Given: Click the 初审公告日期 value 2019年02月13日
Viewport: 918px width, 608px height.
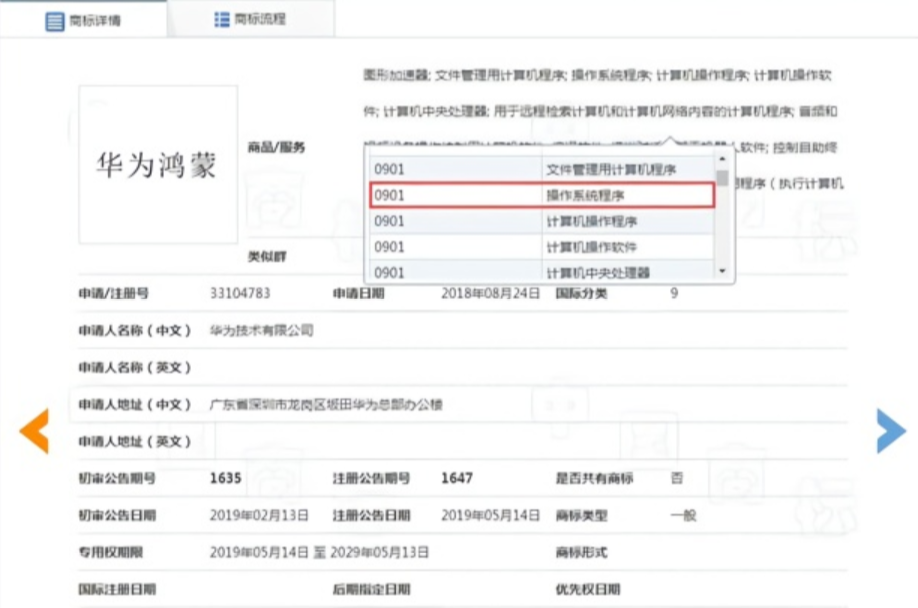Looking at the screenshot, I should point(259,515).
